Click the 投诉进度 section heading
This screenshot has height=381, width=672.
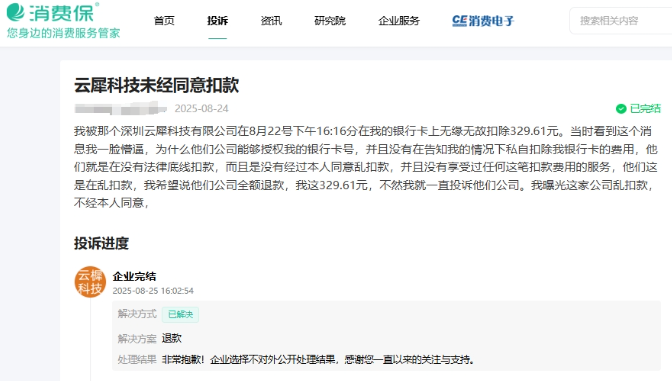101,243
